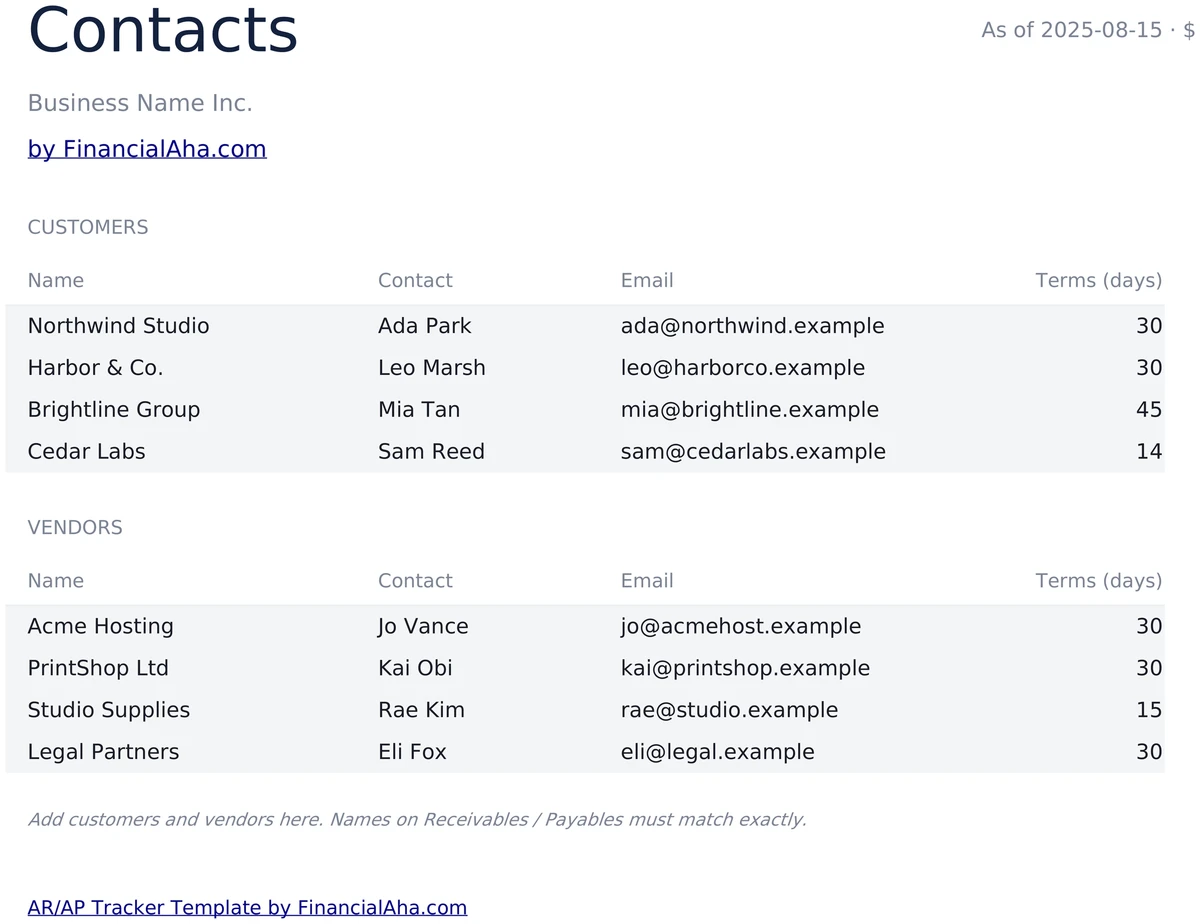Select the Contacts page title

point(163,30)
